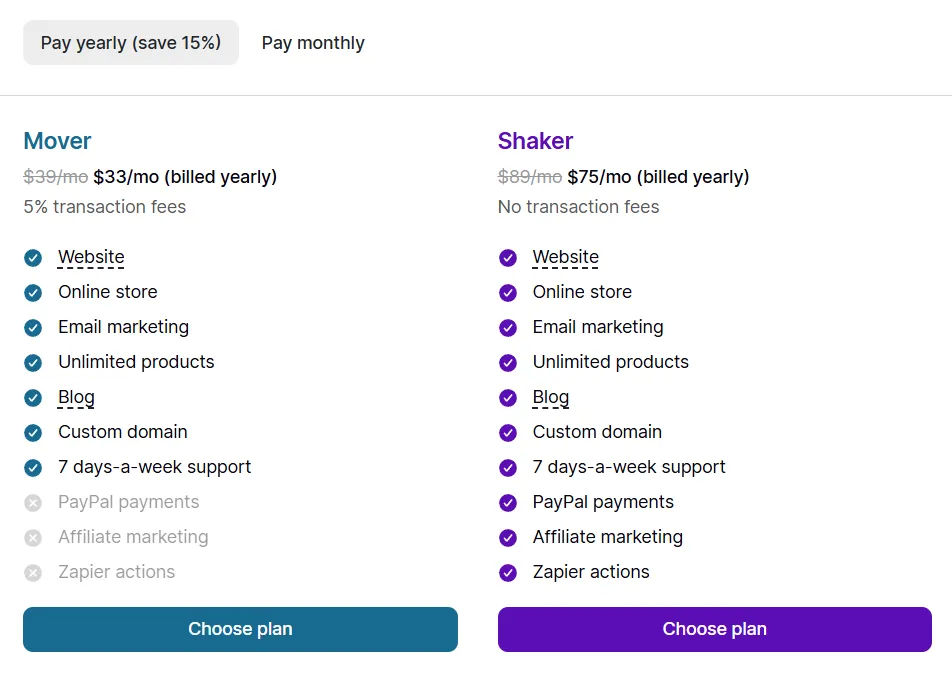Click the Blog link under Mover

(x=76, y=397)
